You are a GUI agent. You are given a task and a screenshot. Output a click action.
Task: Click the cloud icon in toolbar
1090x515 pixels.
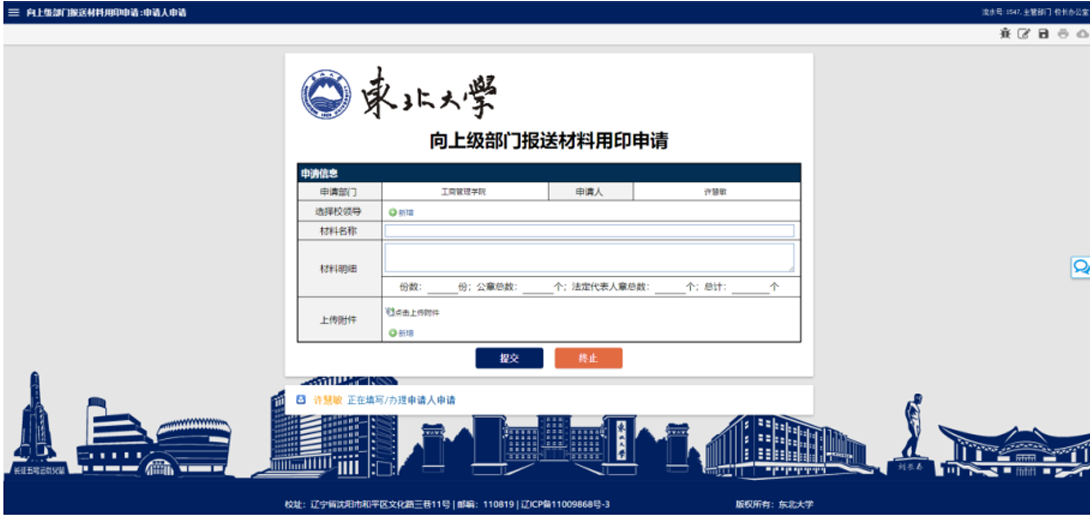[1082, 34]
